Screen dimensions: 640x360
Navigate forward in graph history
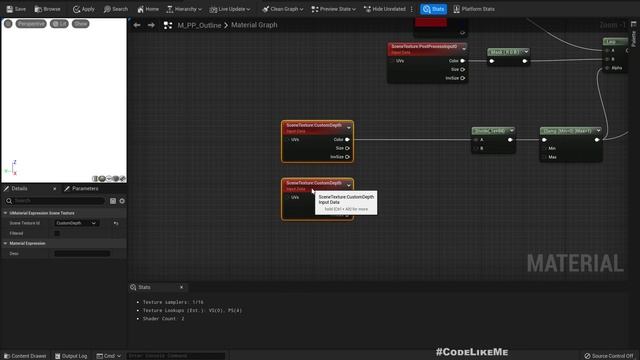[151, 25]
